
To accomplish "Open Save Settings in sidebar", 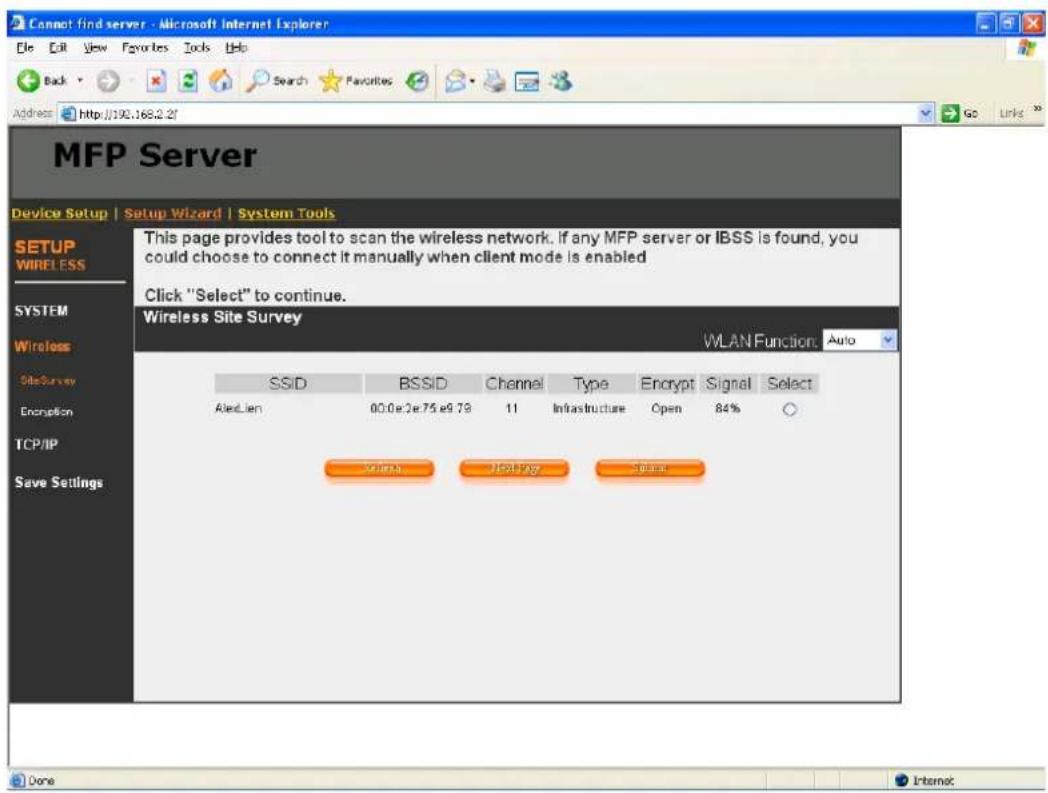I will coord(59,482).
